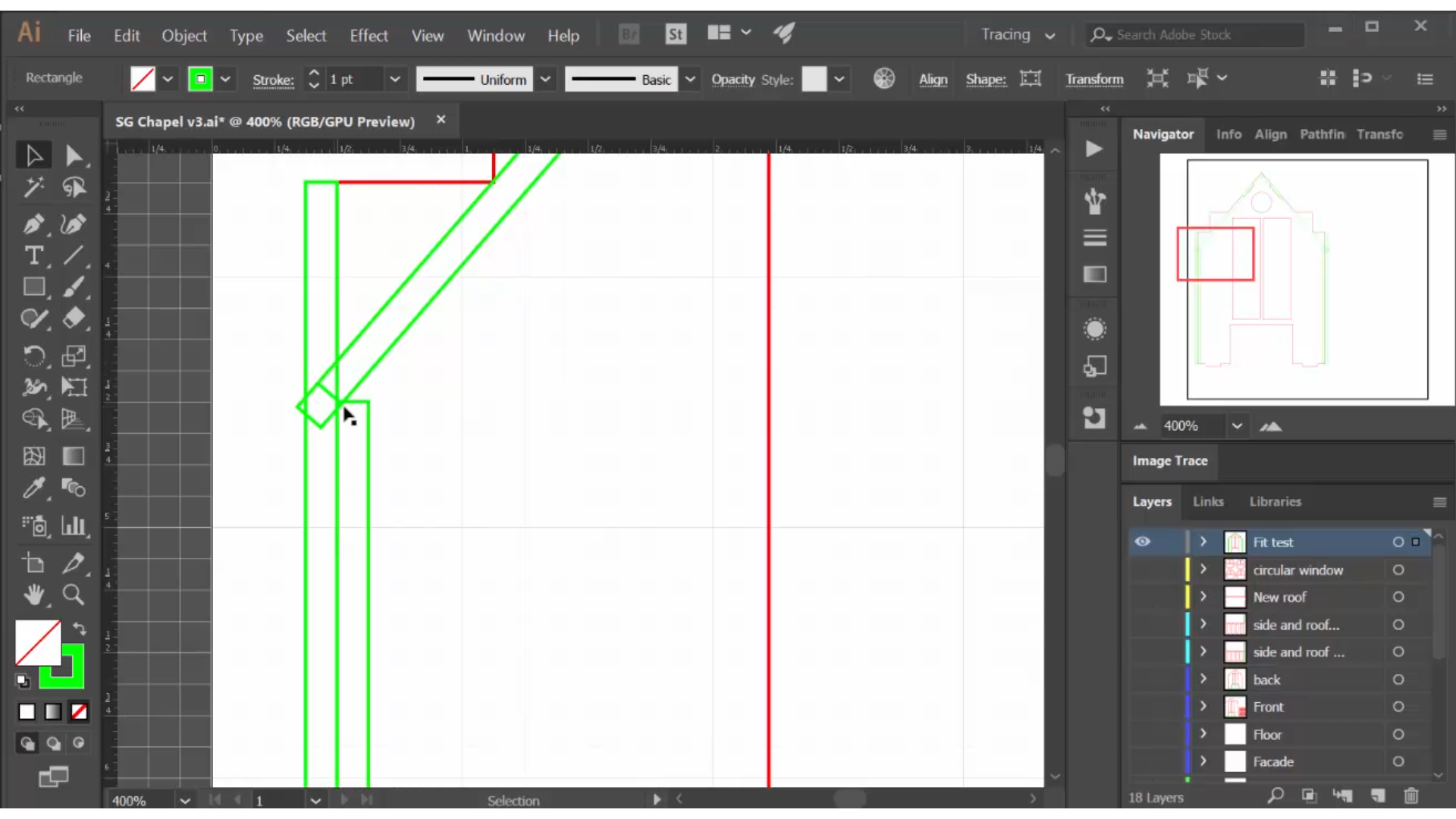Viewport: 1456px width, 819px height.
Task: Switch to the Libraries tab
Action: click(x=1275, y=501)
